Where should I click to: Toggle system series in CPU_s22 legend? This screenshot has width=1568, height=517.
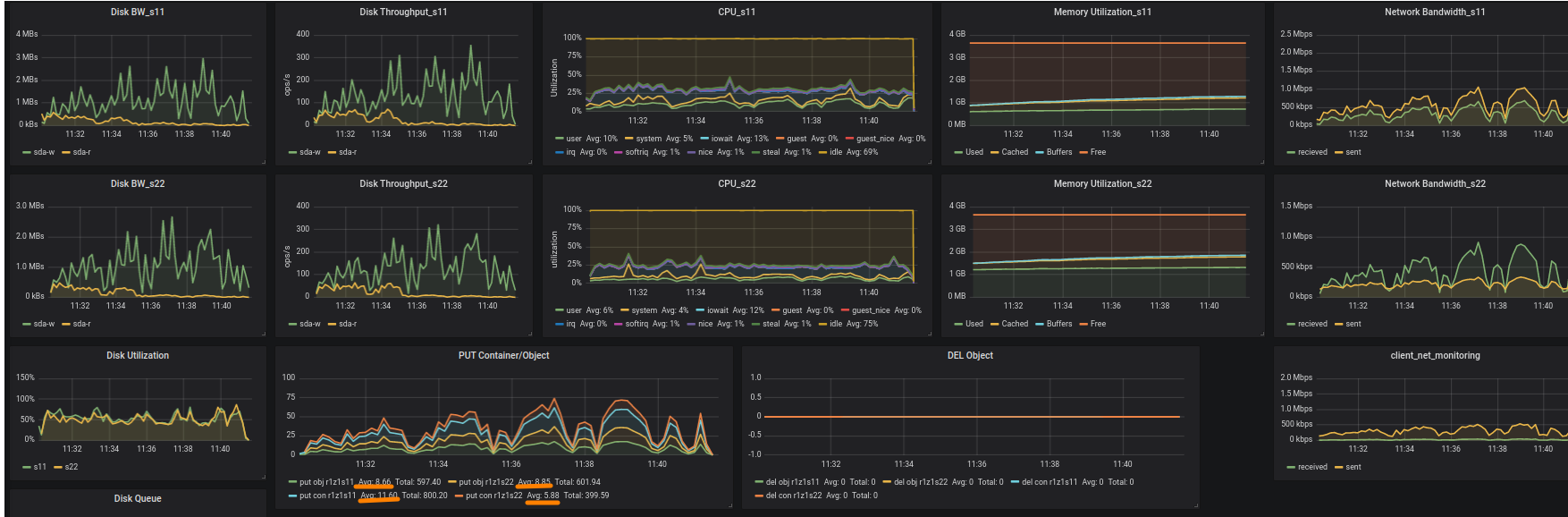pos(644,310)
